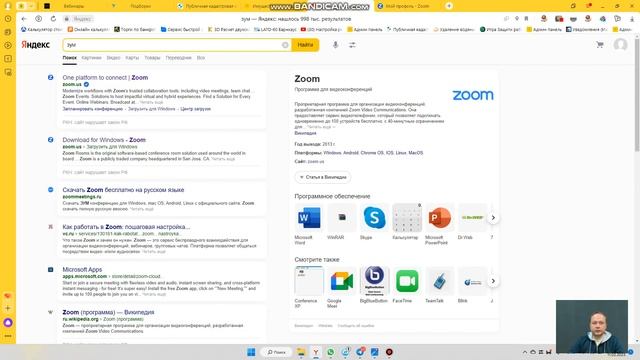The height and width of the screenshot is (360, 640).
Task: Open the Все search tab
Action: (x=200, y=58)
